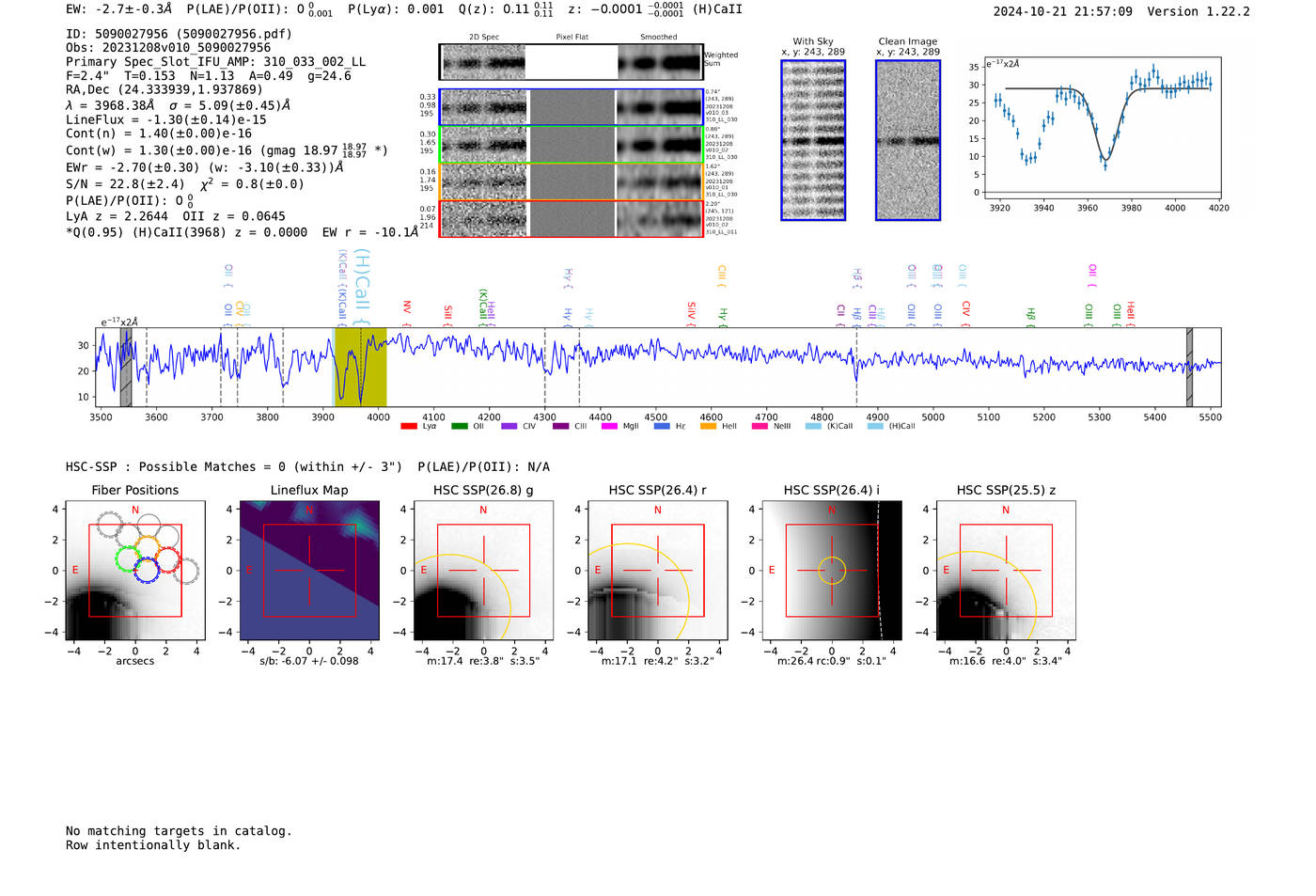Click the purple CIV legend swatch

tap(509, 426)
